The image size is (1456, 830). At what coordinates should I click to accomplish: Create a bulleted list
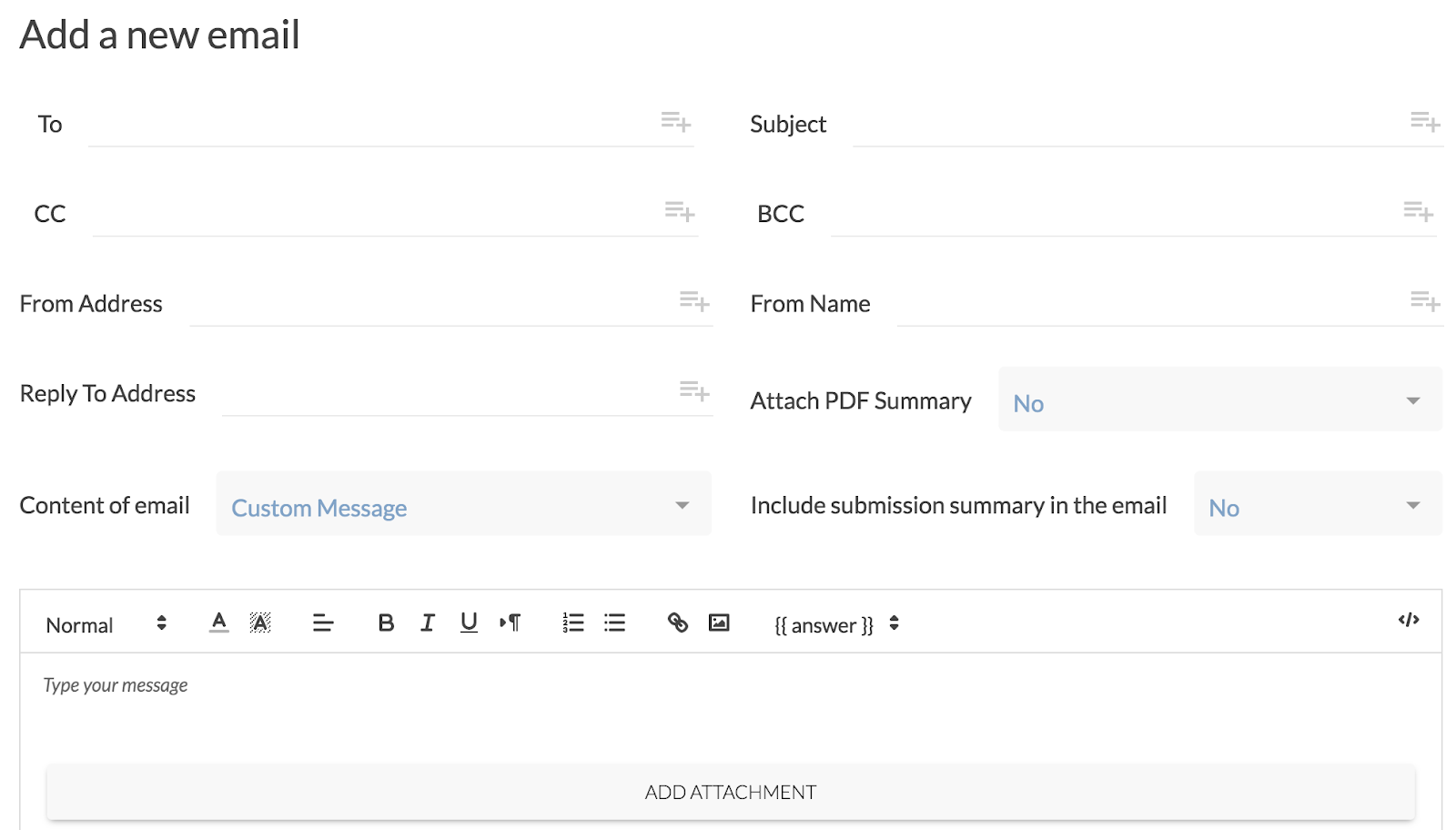[x=615, y=622]
